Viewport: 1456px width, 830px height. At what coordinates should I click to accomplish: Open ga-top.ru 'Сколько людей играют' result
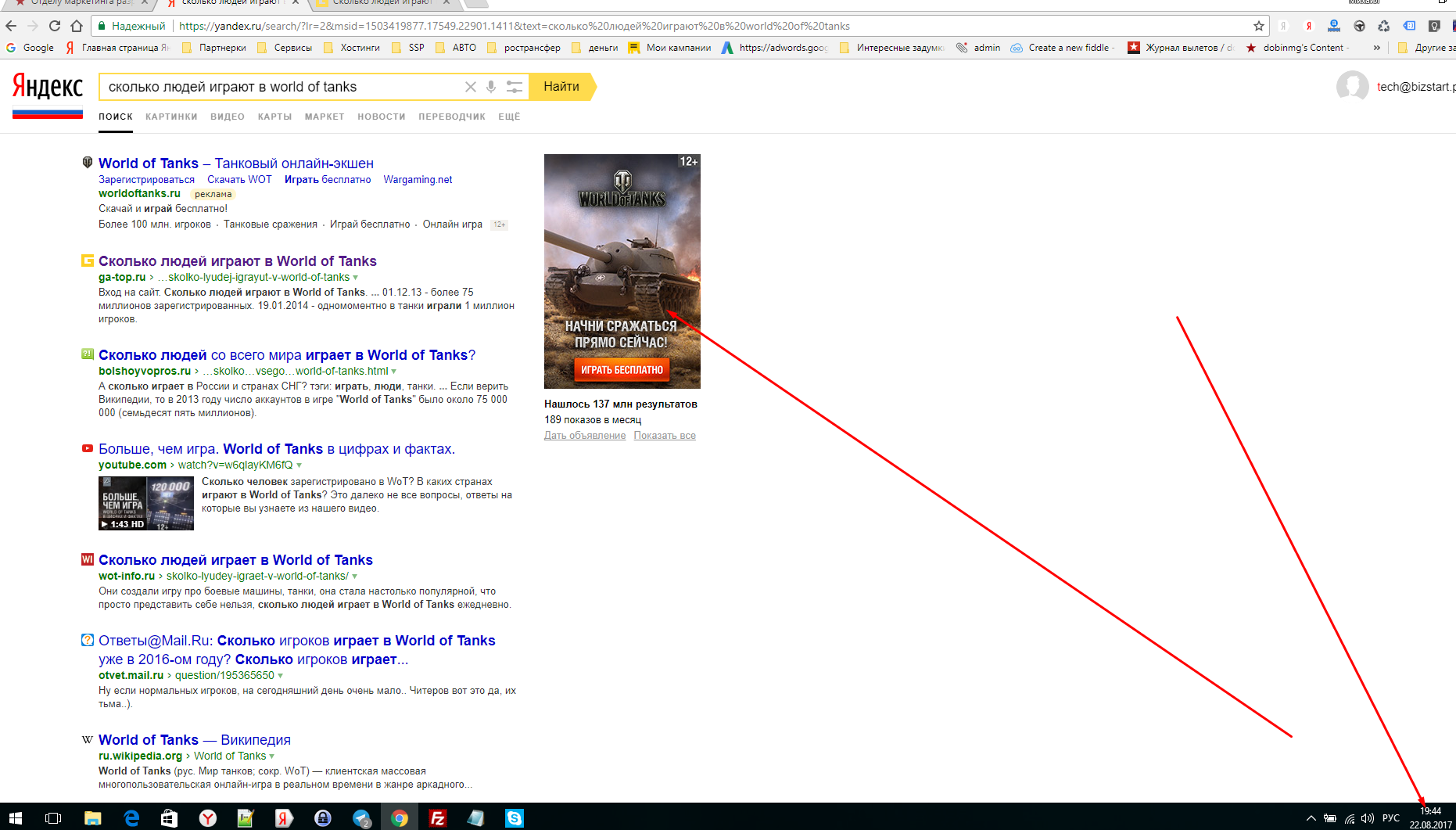point(238,261)
